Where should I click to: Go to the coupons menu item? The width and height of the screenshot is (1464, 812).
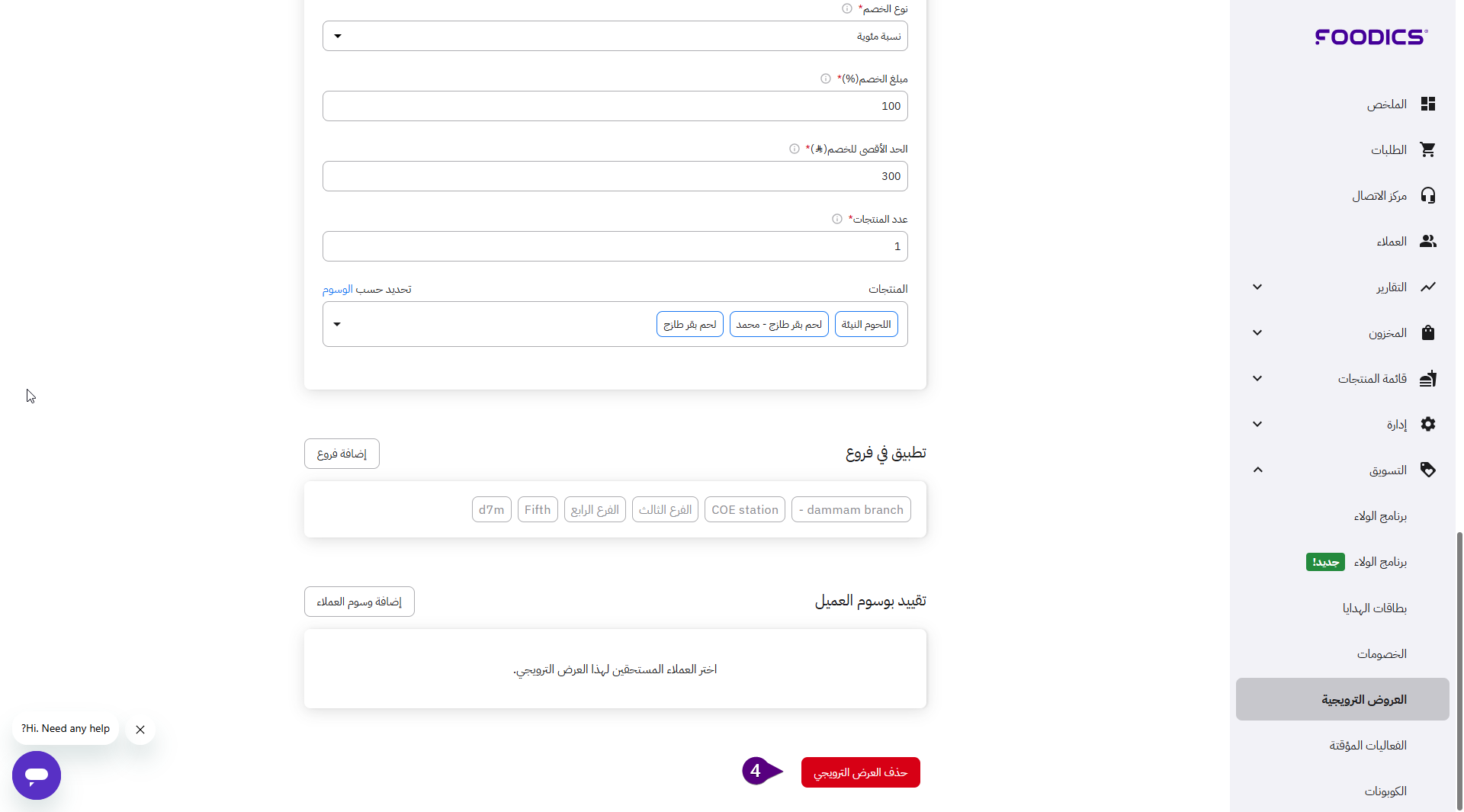click(1385, 791)
